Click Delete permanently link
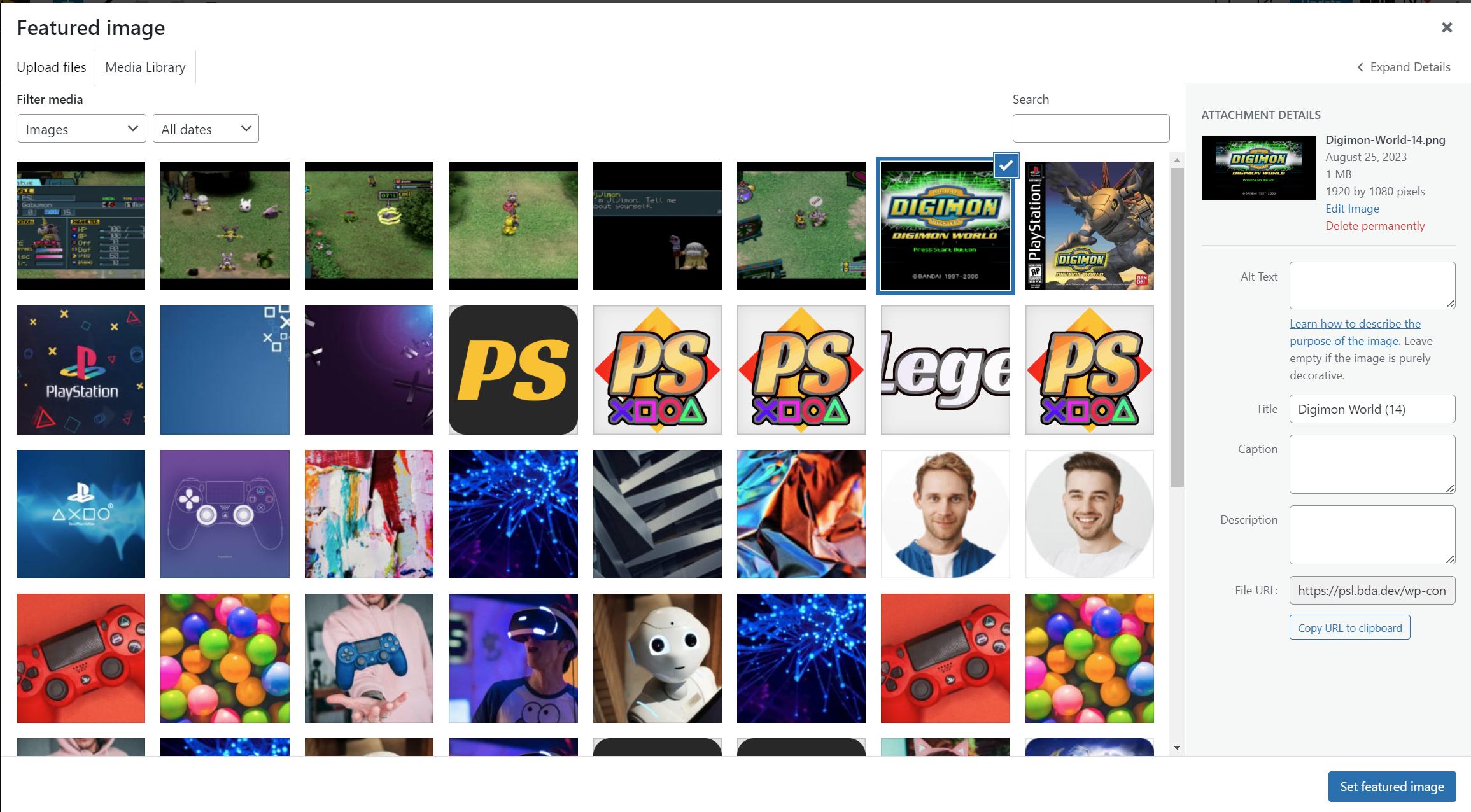Viewport: 1471px width, 812px height. pos(1375,225)
